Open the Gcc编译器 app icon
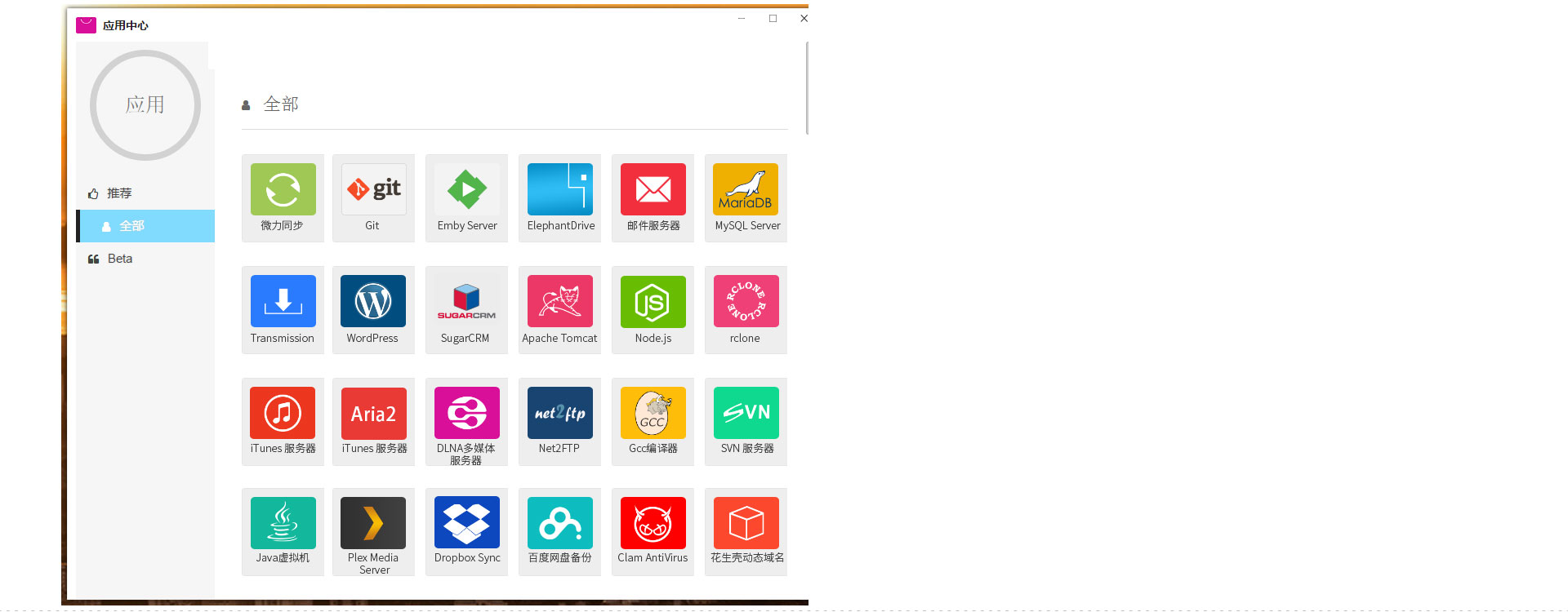 coord(653,413)
